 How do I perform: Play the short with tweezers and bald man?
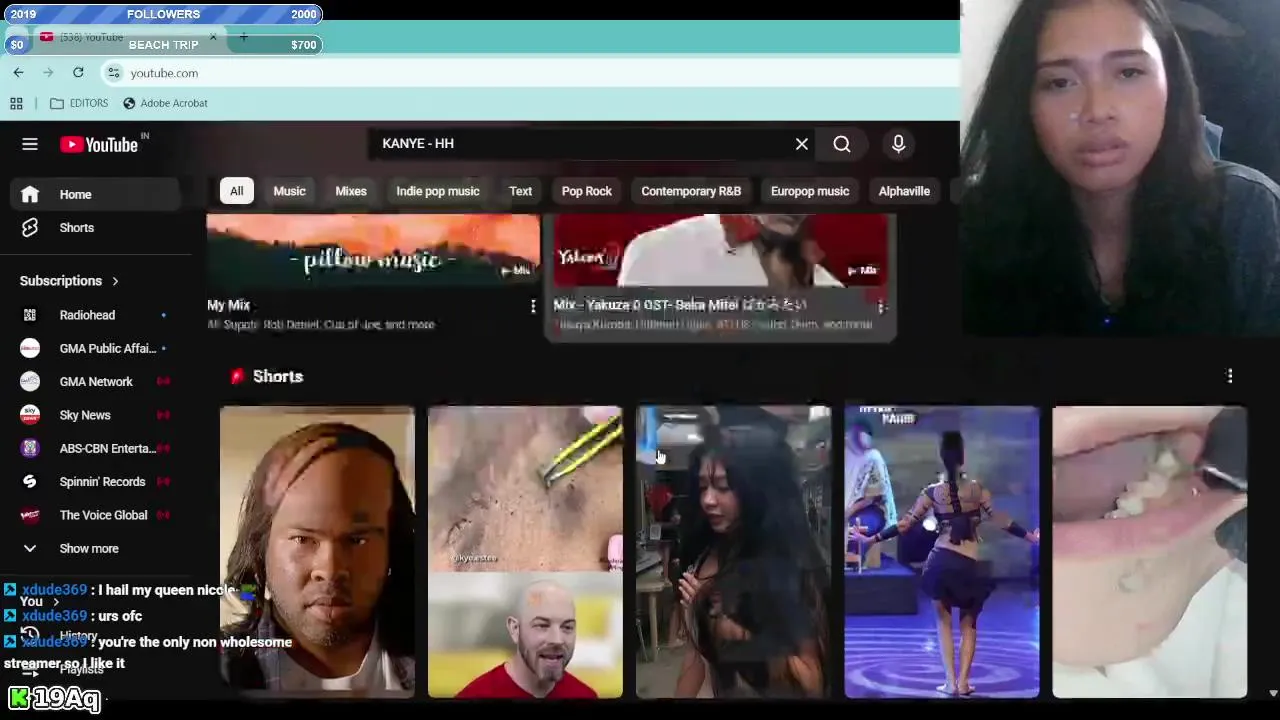coord(525,551)
